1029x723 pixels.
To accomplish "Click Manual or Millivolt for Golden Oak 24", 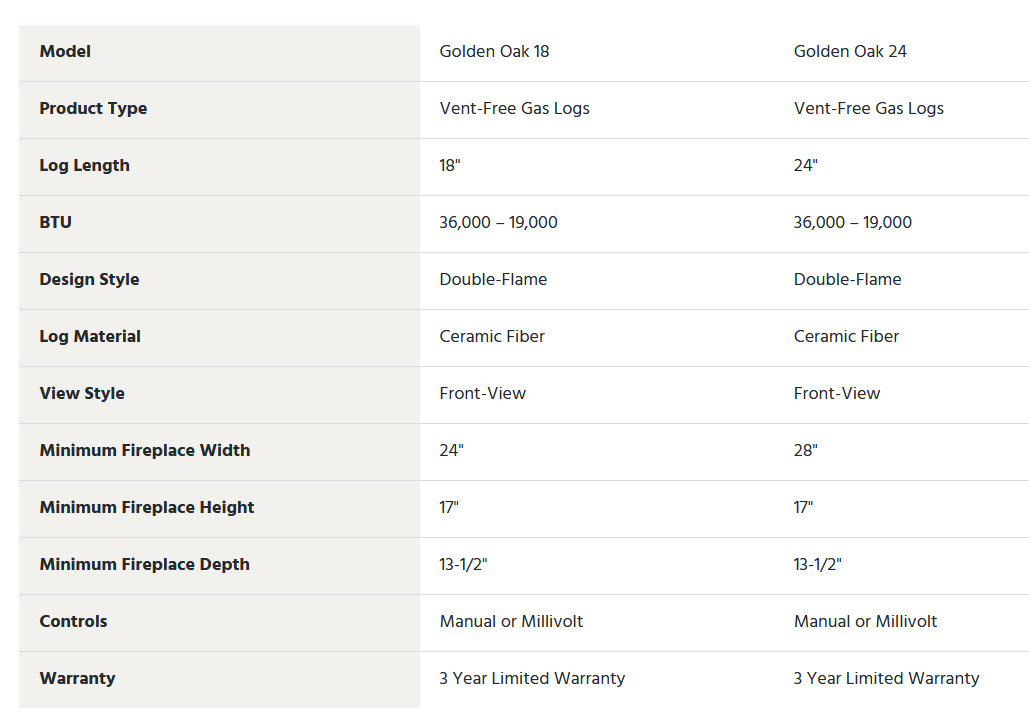I will [x=866, y=622].
